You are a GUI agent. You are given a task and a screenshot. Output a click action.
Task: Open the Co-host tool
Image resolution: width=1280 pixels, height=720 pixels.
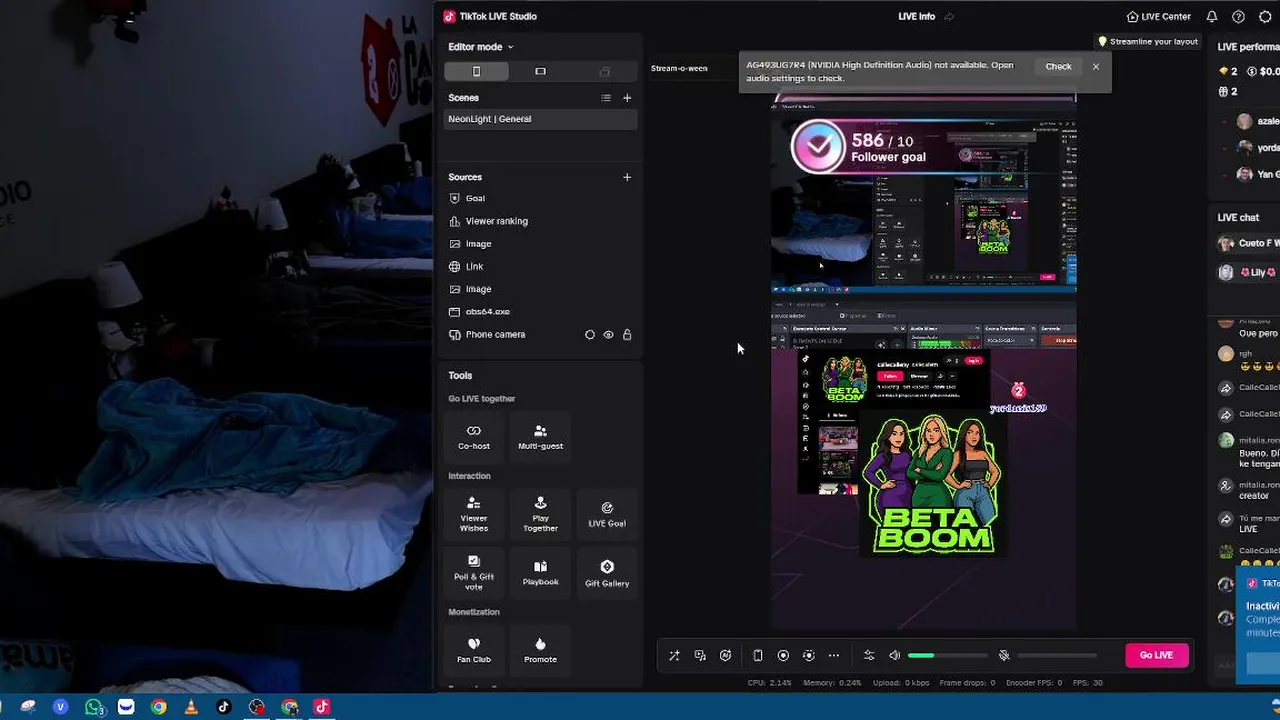click(x=474, y=436)
